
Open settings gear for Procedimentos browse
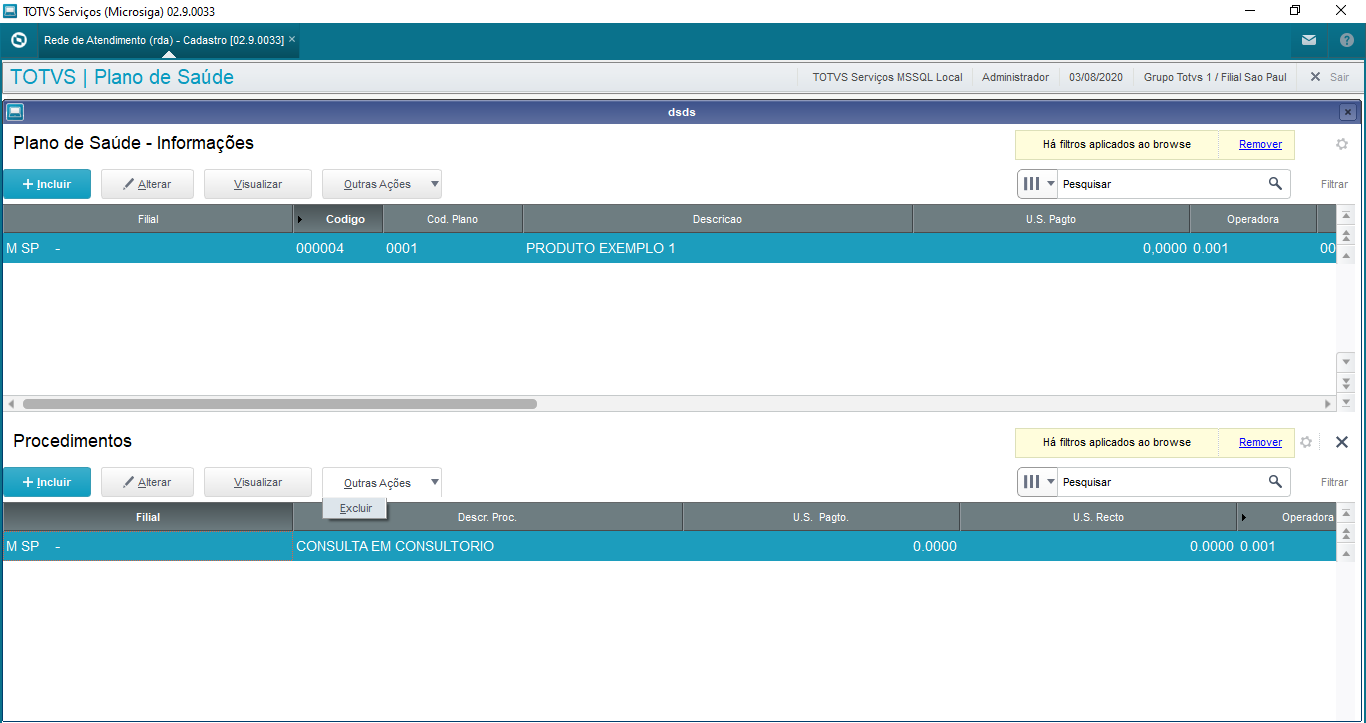click(1305, 442)
